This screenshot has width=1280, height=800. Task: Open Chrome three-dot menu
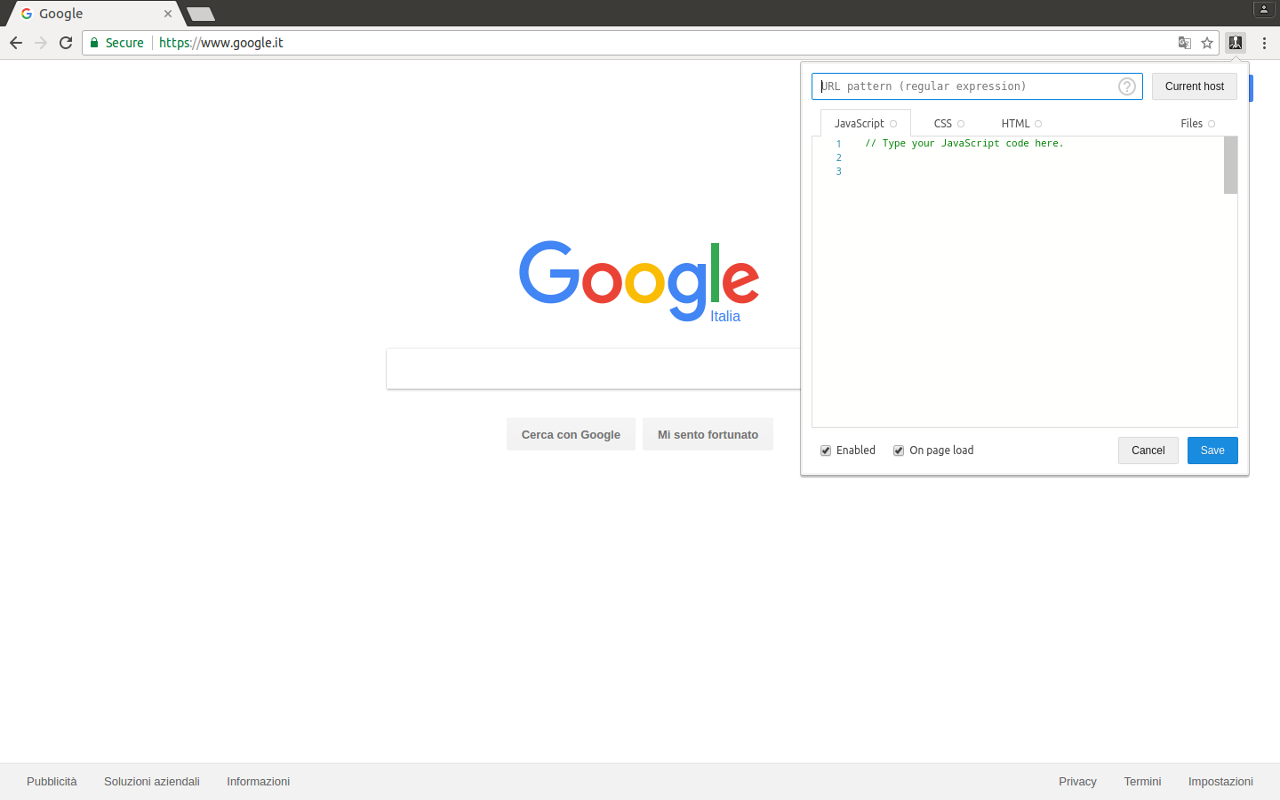[1264, 43]
